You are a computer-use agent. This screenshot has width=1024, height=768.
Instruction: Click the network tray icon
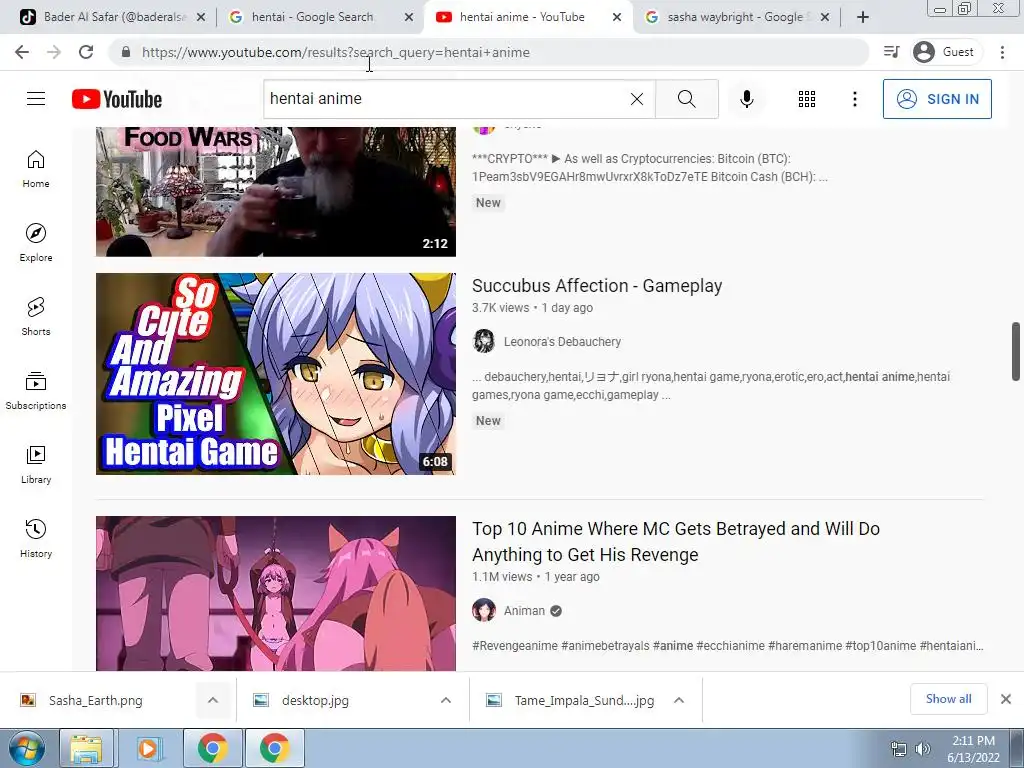(x=899, y=749)
